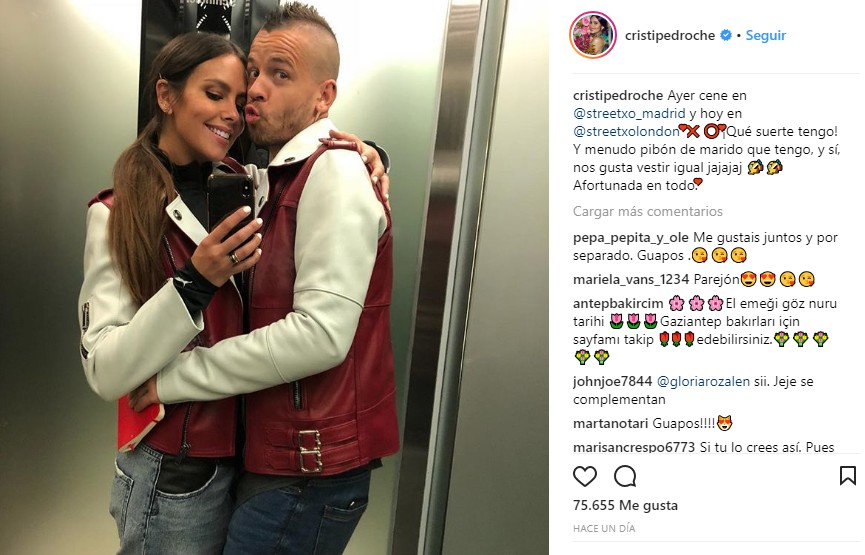Click the blue verified badge
Screen dimensions: 865x555
click(727, 35)
